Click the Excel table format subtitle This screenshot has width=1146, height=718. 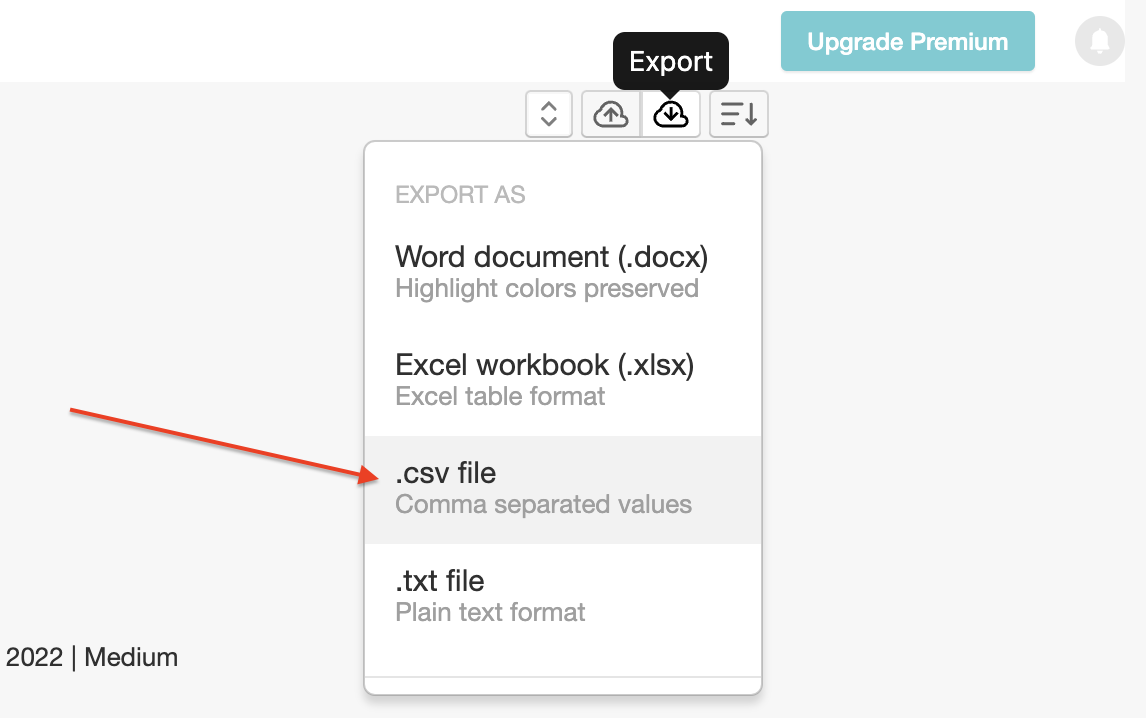pyautogui.click(x=500, y=396)
